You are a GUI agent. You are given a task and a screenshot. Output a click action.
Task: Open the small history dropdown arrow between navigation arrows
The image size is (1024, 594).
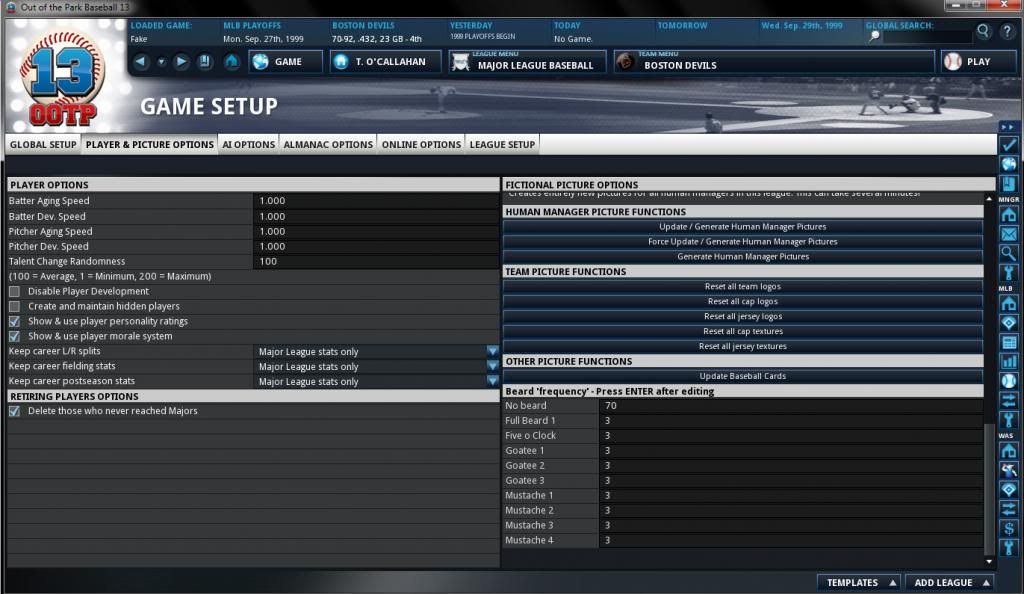[x=161, y=62]
